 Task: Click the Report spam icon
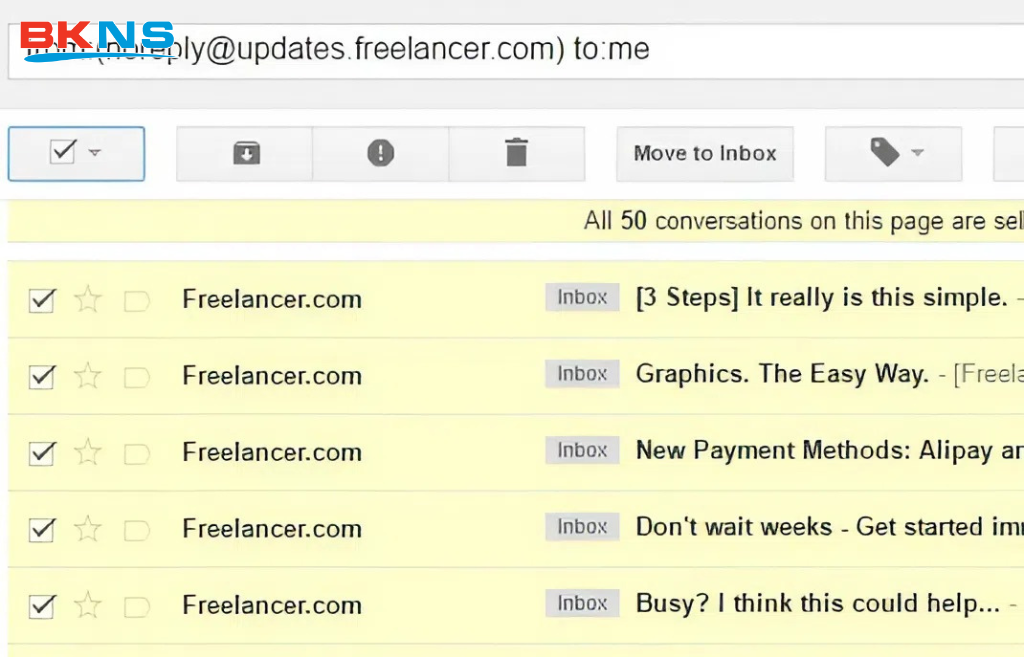(380, 153)
